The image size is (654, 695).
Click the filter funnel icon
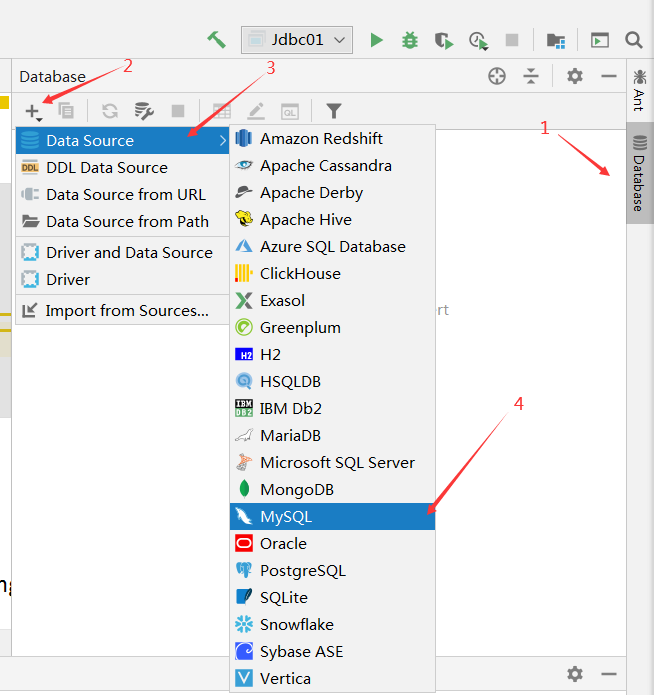[334, 111]
